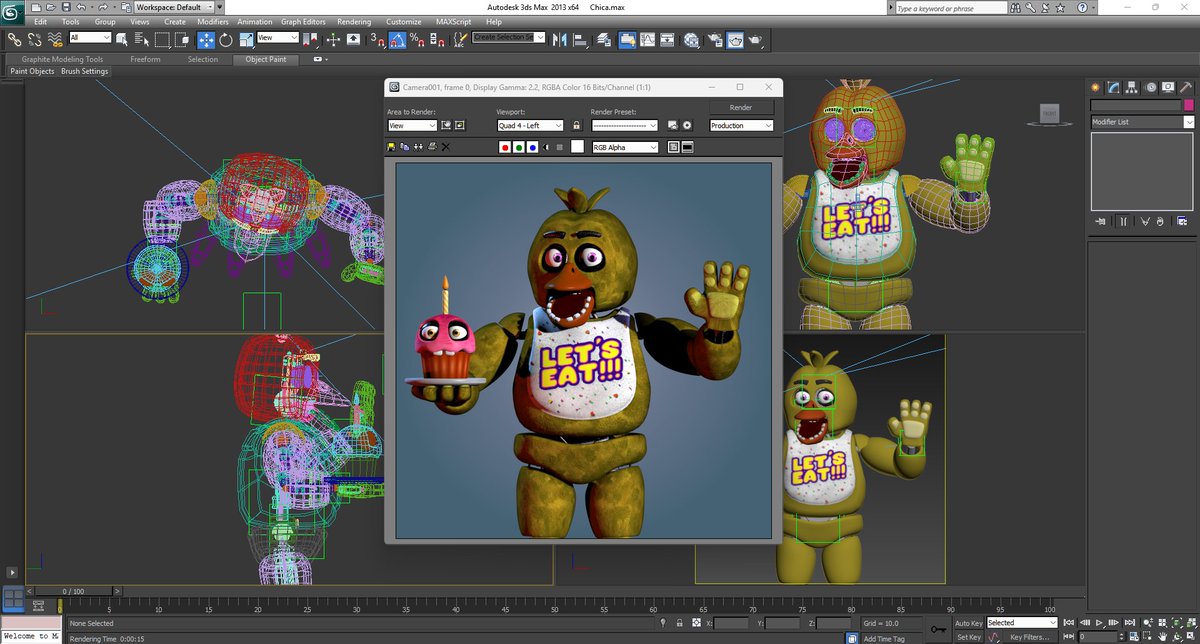The height and width of the screenshot is (644, 1200).
Task: Open the selection filter 'All' dropdown
Action: click(x=90, y=38)
